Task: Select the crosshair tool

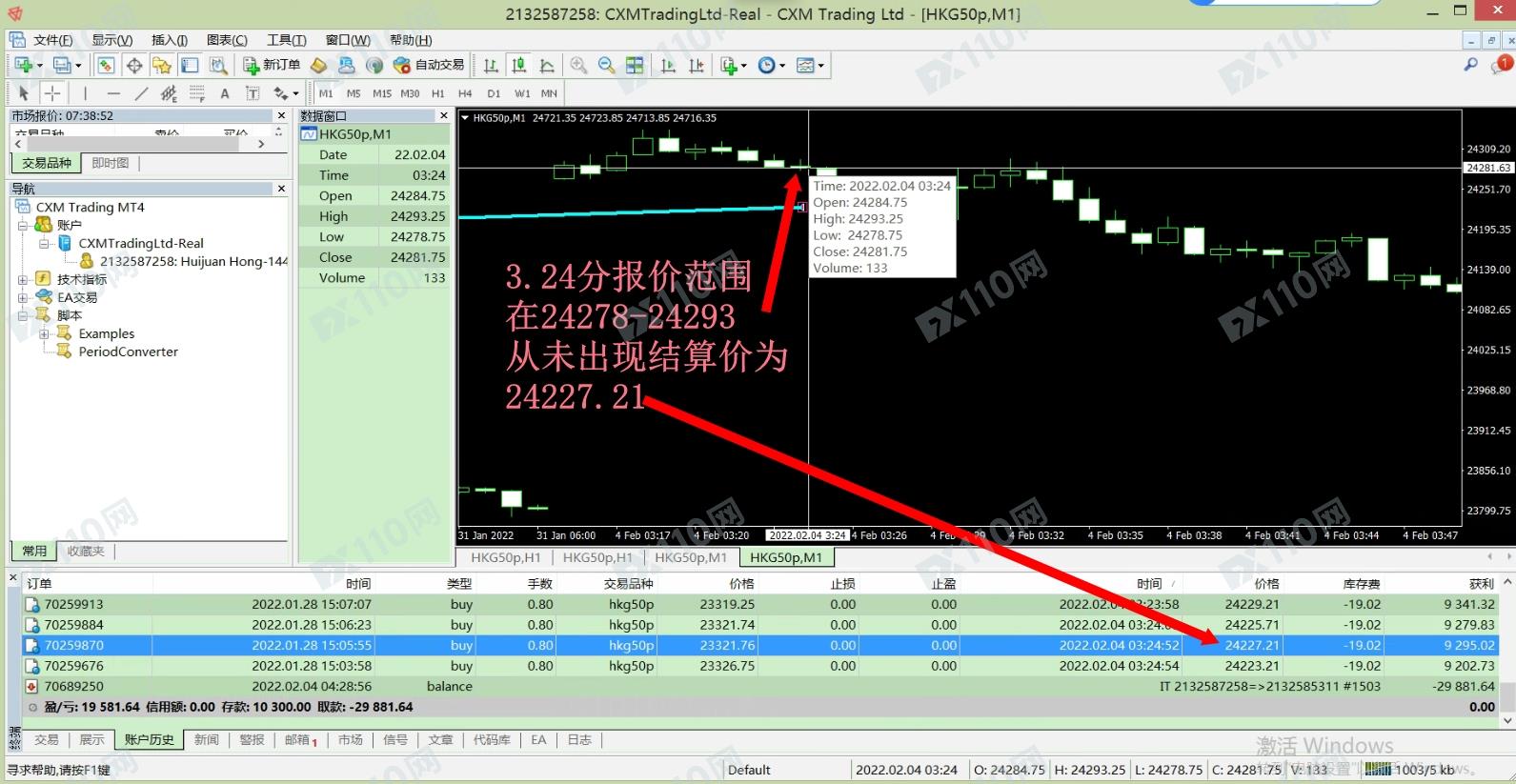Action: pos(52,93)
